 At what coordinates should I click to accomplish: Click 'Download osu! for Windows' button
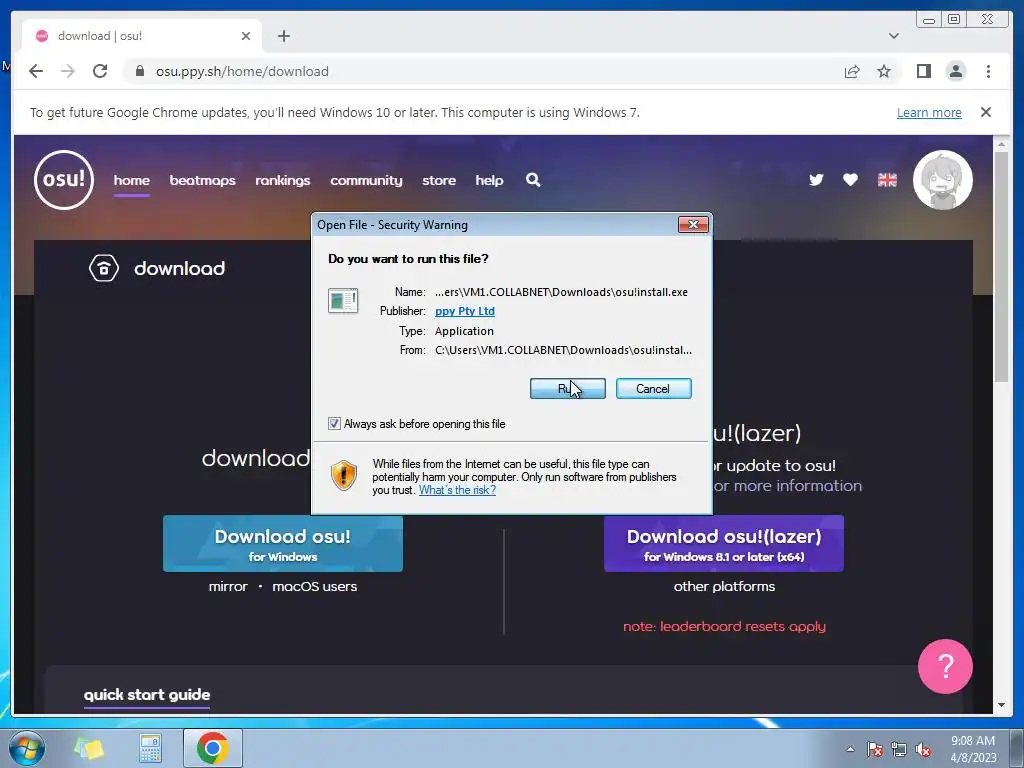coord(283,543)
